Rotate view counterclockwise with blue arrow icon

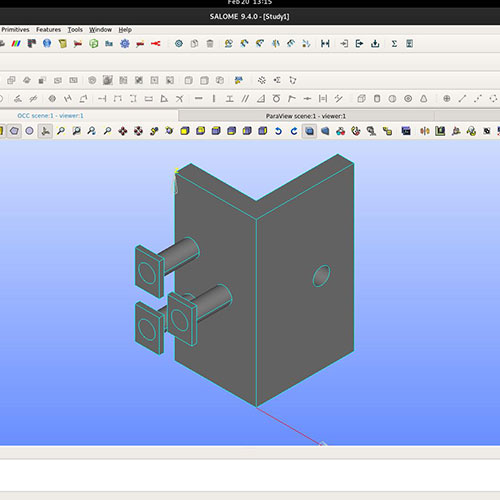[278, 131]
